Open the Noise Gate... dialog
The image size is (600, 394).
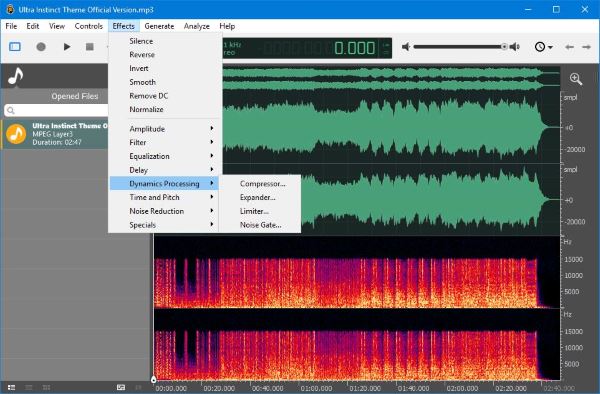point(260,225)
